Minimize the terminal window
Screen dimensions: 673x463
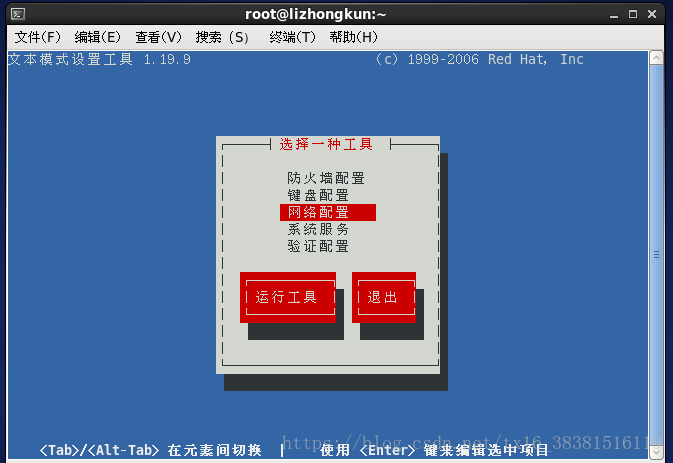tap(614, 15)
